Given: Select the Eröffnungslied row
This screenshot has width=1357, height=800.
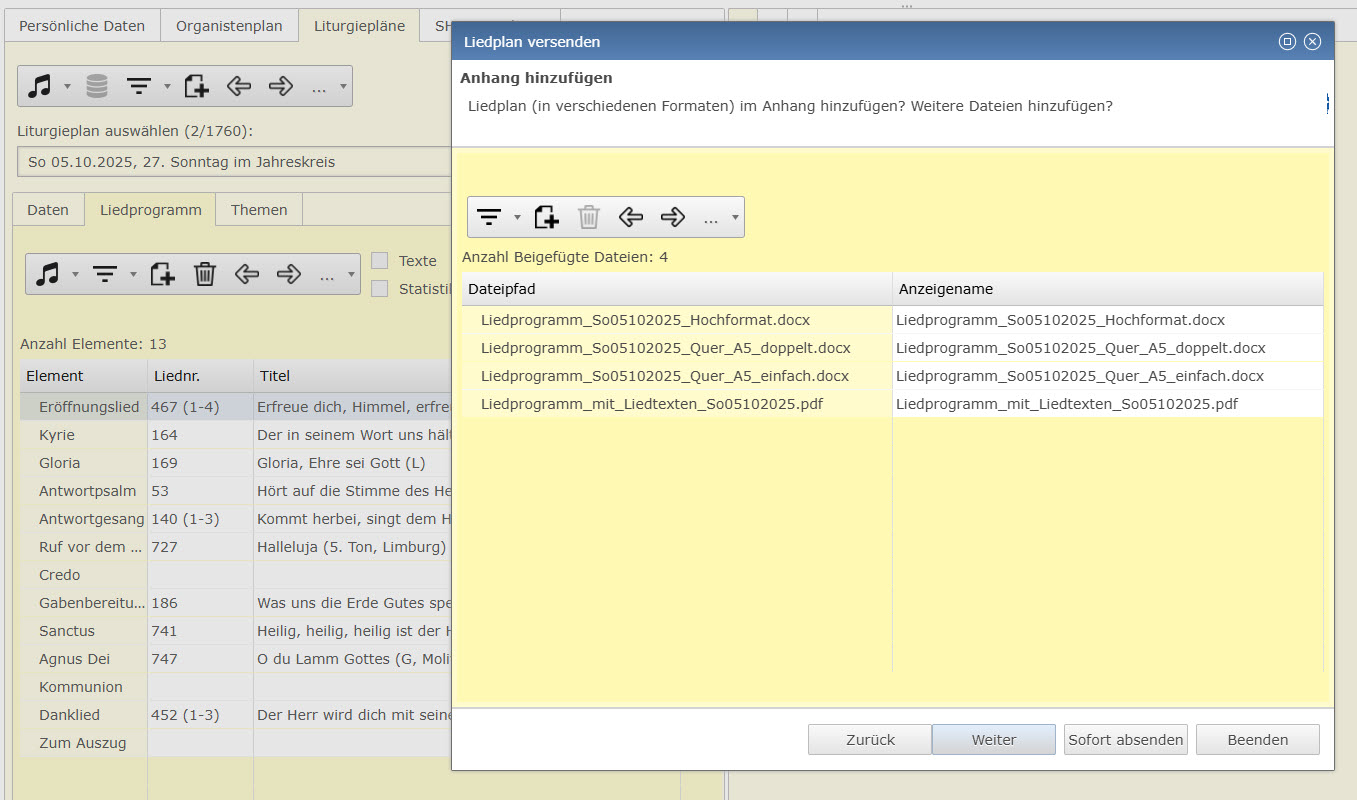Looking at the screenshot, I should (x=236, y=407).
